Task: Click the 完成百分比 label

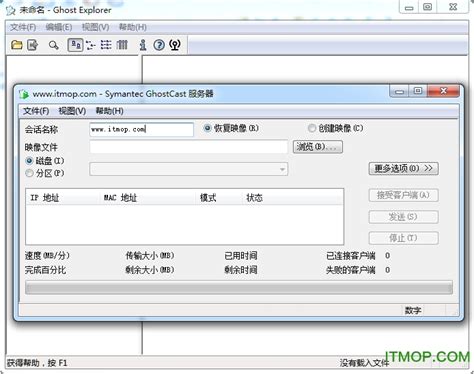Action: coord(45,270)
